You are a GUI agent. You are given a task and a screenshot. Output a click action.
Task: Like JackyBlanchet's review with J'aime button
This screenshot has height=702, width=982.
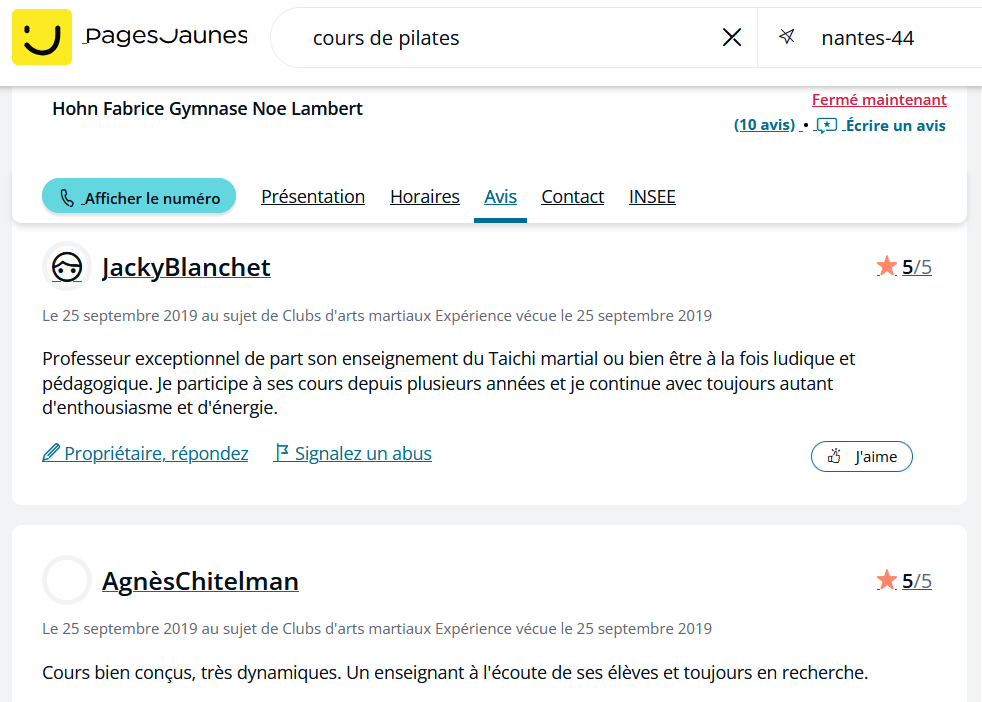[x=862, y=457]
